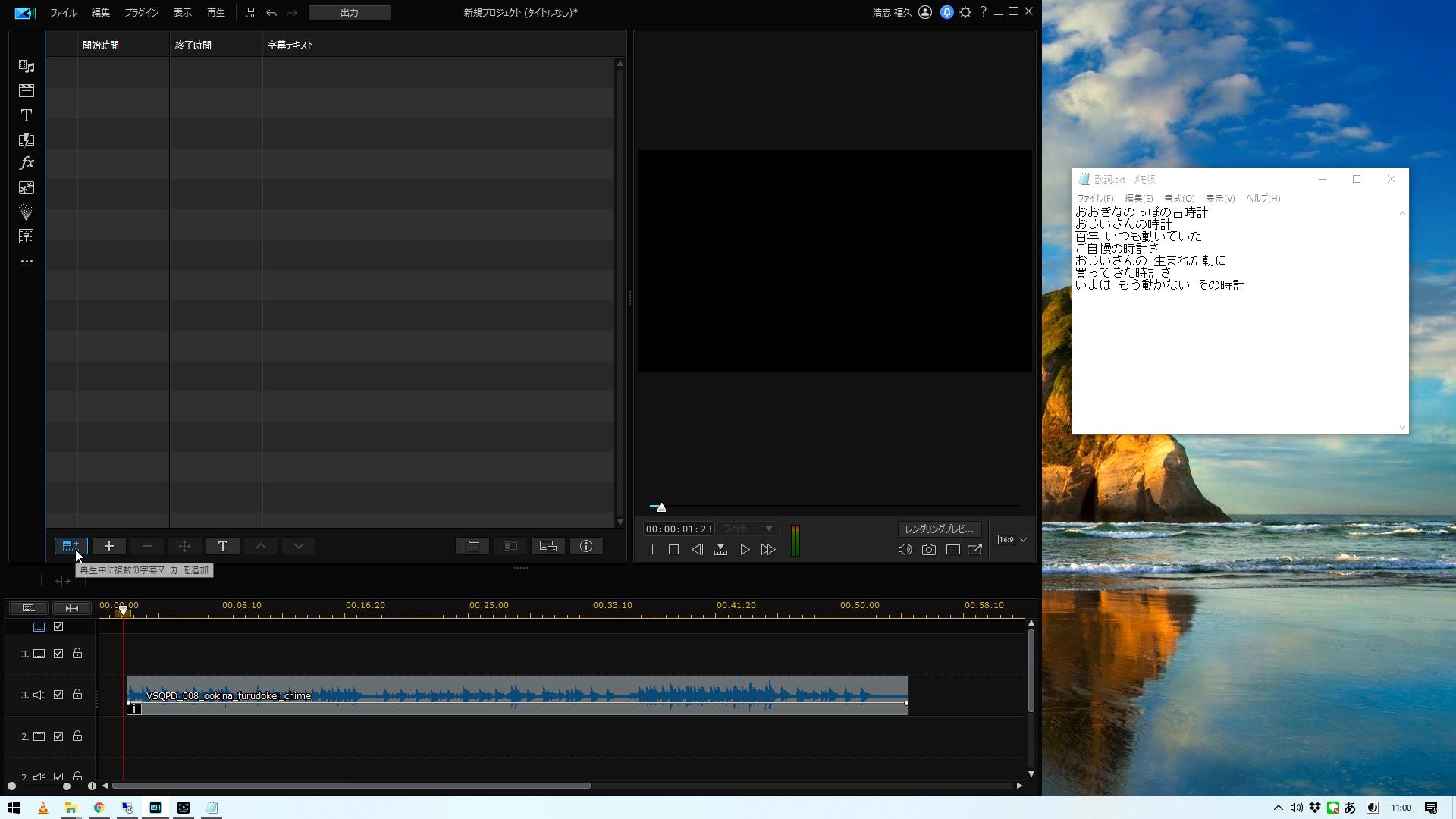Expand more rooms via three-dot icon
Viewport: 1456px width, 819px height.
(x=27, y=262)
